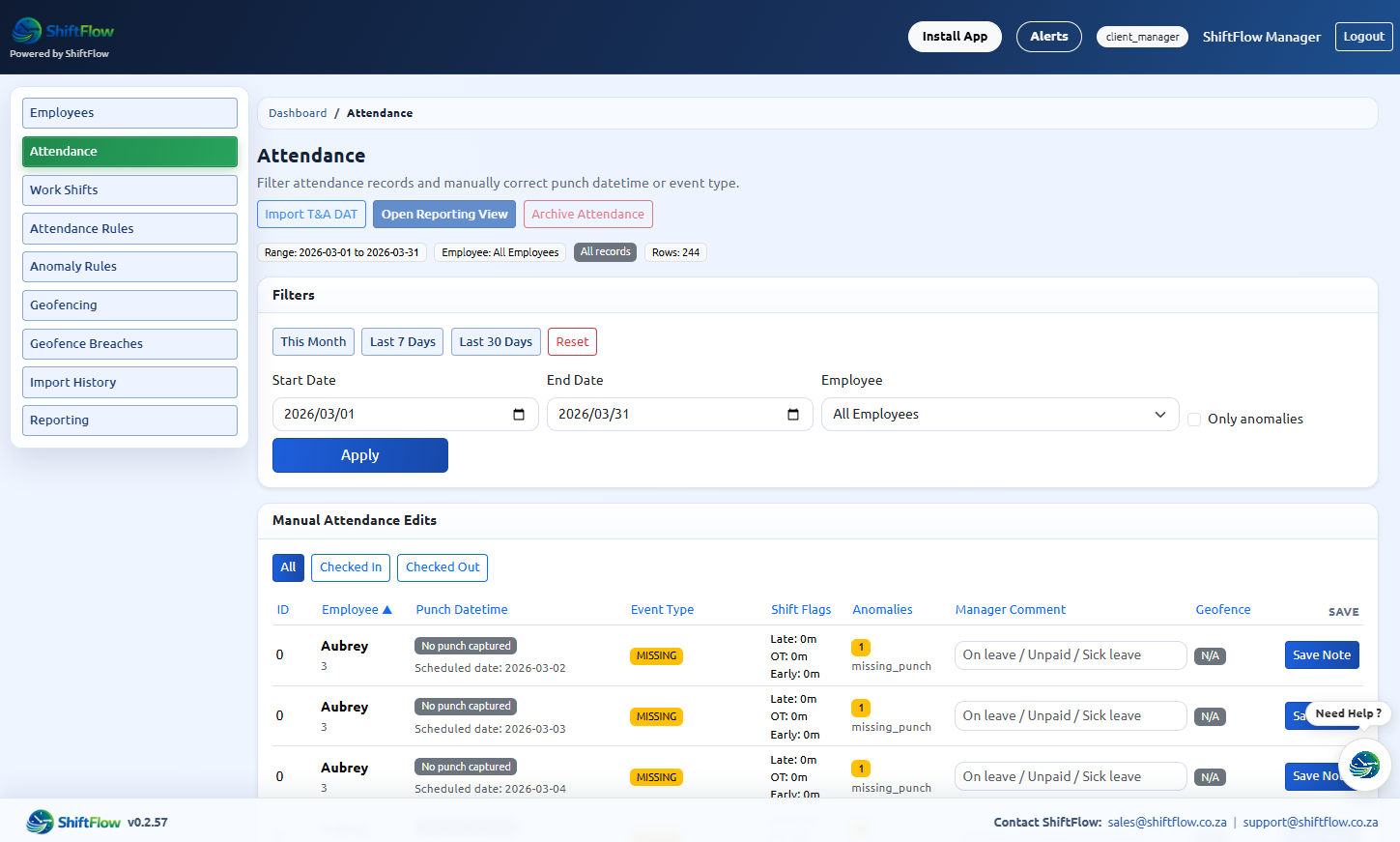Open Geofencing in the sidebar
This screenshot has width=1400, height=842.
point(129,305)
